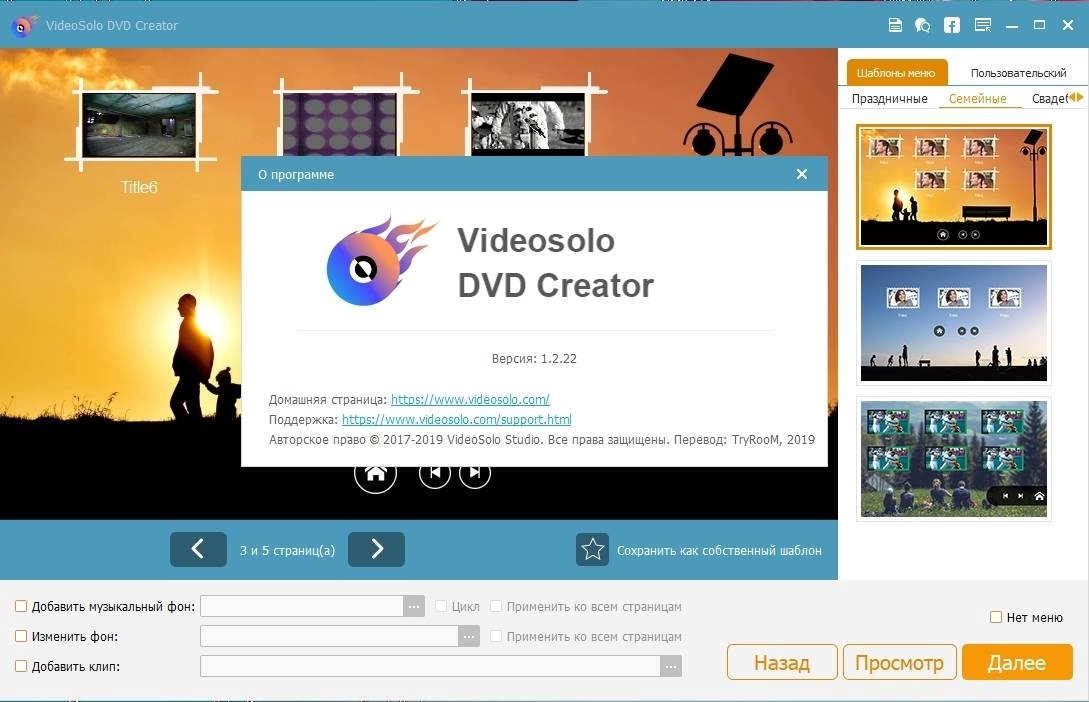Viewport: 1089px width, 702px height.
Task: Click the change background path field
Action: click(329, 636)
